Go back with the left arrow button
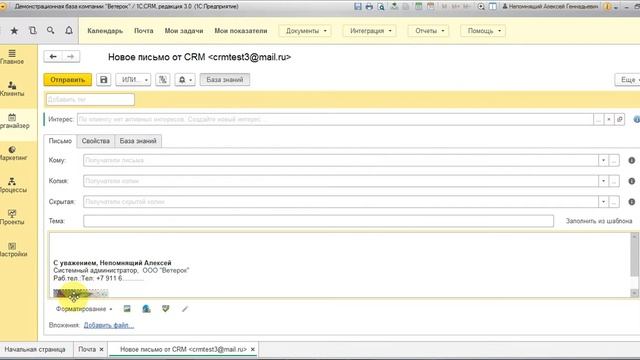This screenshot has height=360, width=640. (53, 56)
